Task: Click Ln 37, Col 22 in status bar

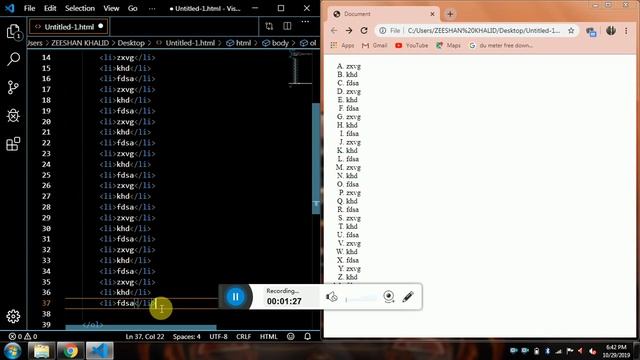Action: tap(144, 336)
